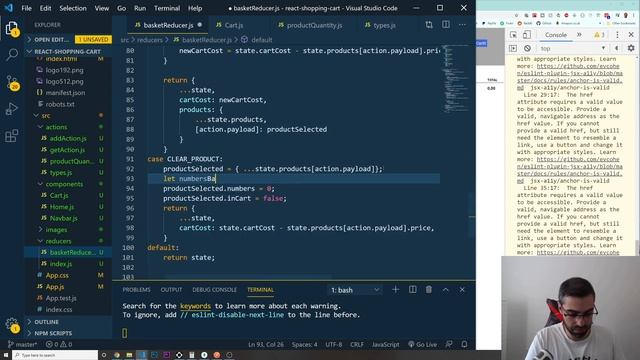Viewport: 640px width, 360px height.
Task: Click the DevTools inspect element icon
Action: pyautogui.click(x=513, y=35)
